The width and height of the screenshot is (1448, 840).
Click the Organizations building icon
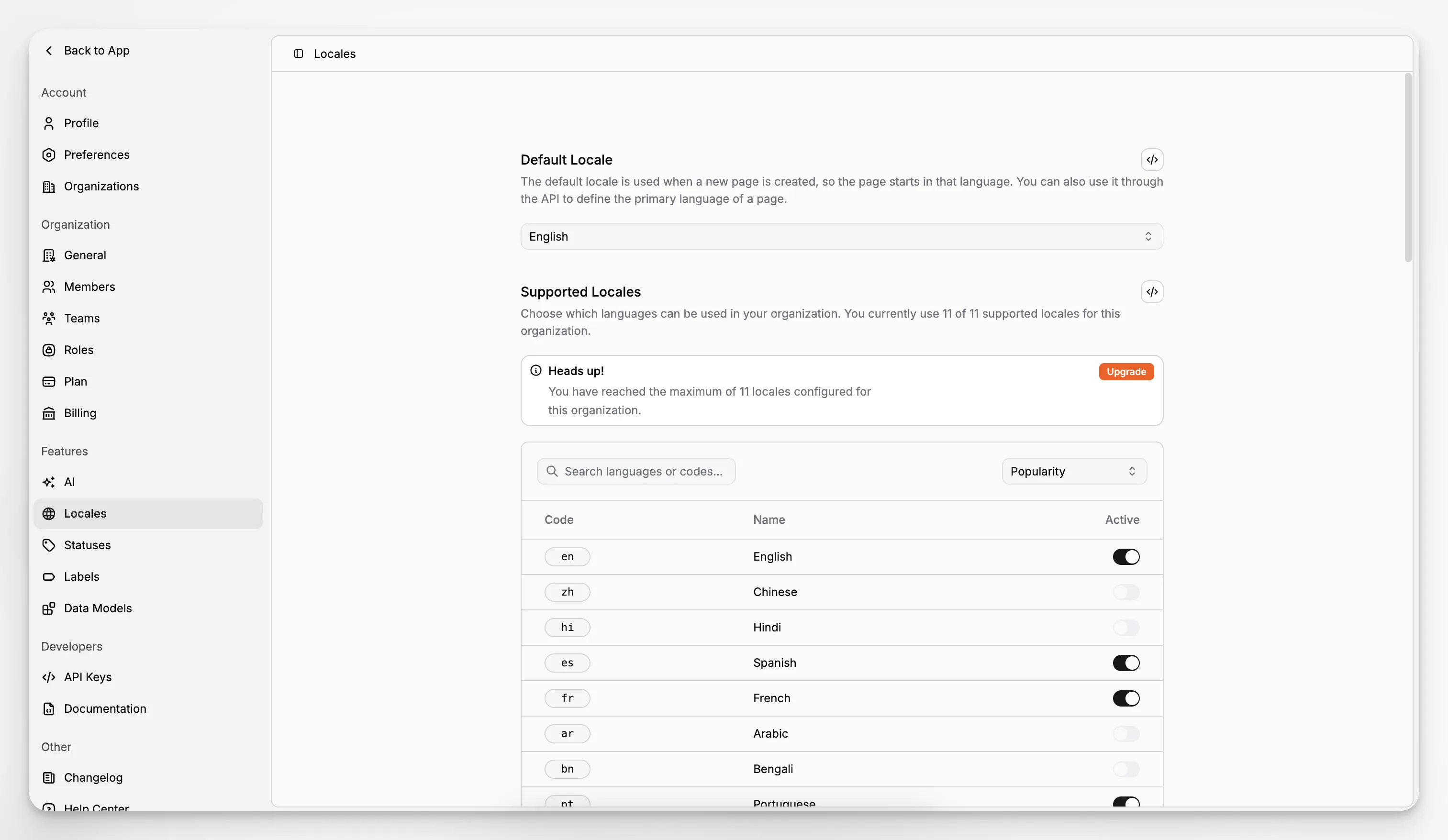49,187
